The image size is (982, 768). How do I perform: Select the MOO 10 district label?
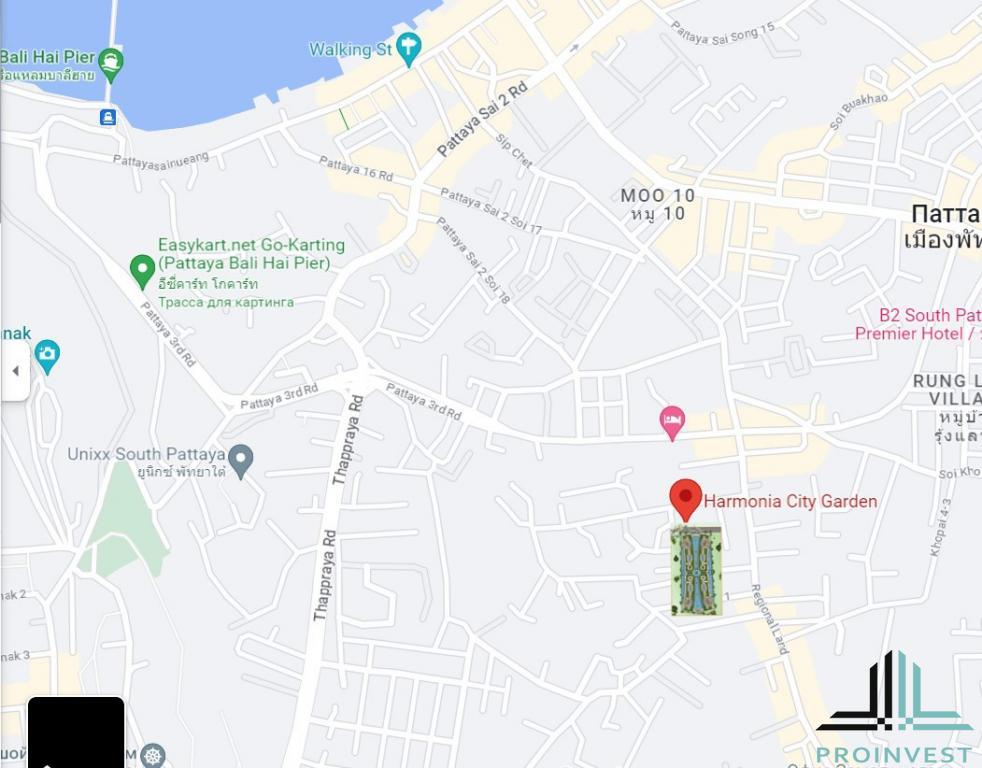pos(658,196)
